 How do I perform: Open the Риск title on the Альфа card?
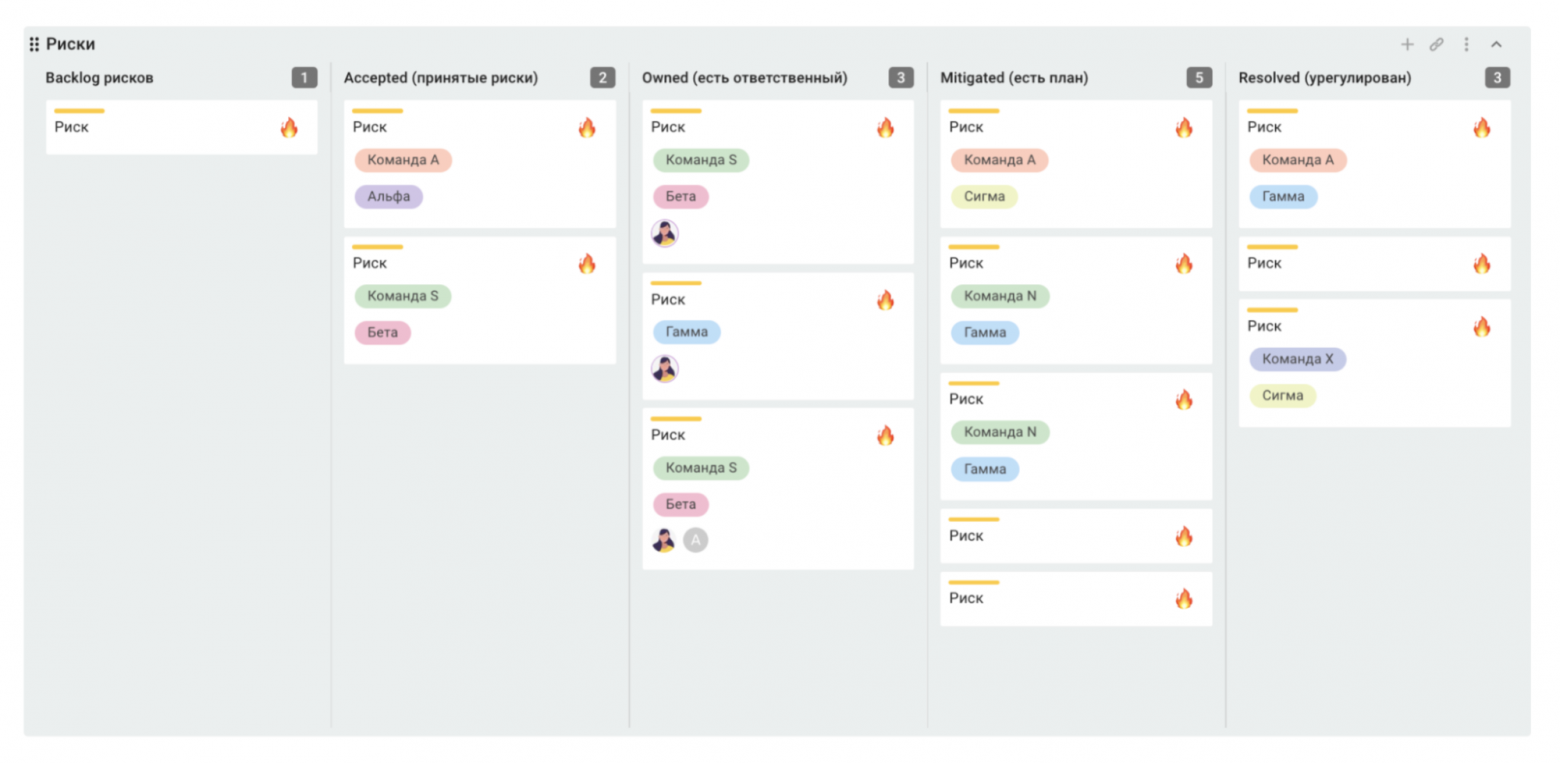(x=369, y=127)
